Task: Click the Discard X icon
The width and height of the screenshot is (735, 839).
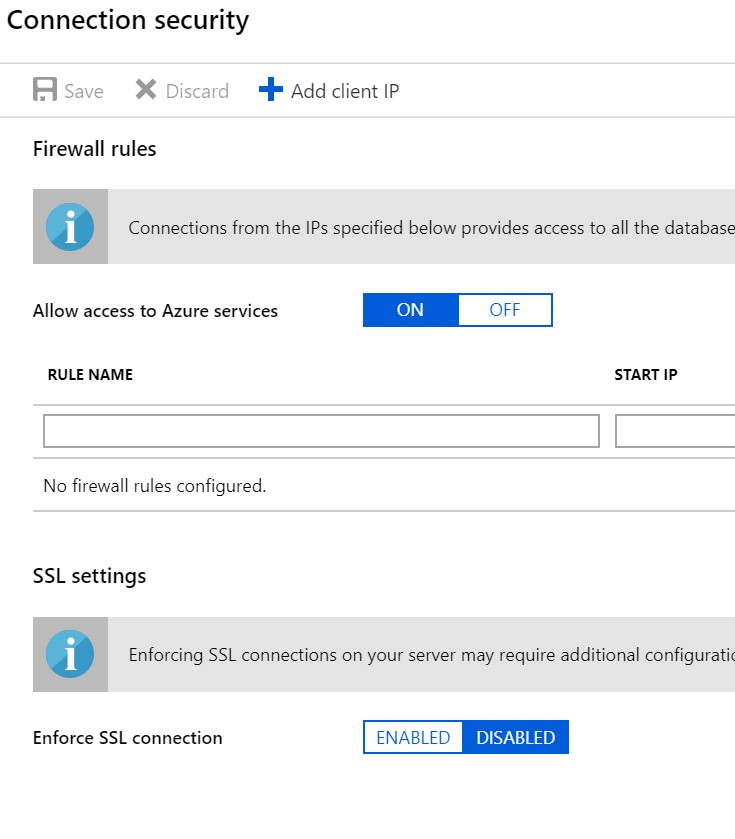Action: (x=146, y=90)
